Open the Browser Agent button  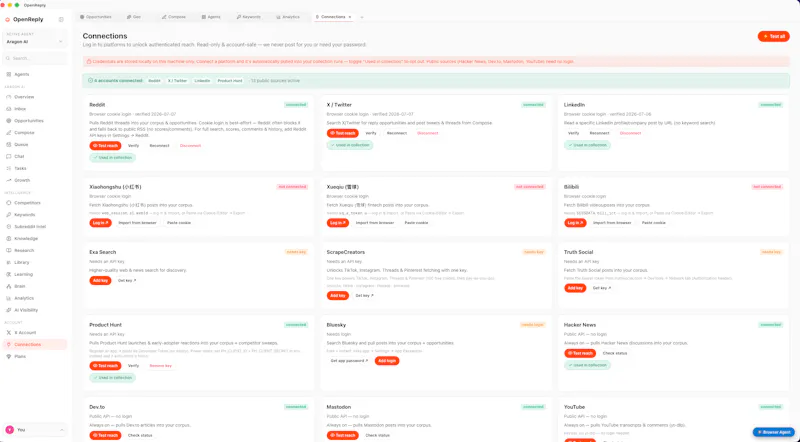[773, 432]
